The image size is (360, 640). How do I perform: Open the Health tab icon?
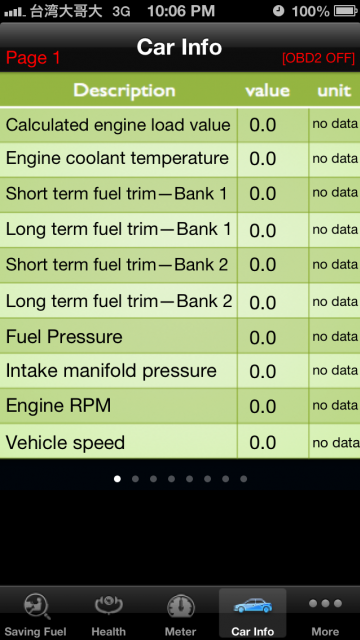tap(108, 606)
